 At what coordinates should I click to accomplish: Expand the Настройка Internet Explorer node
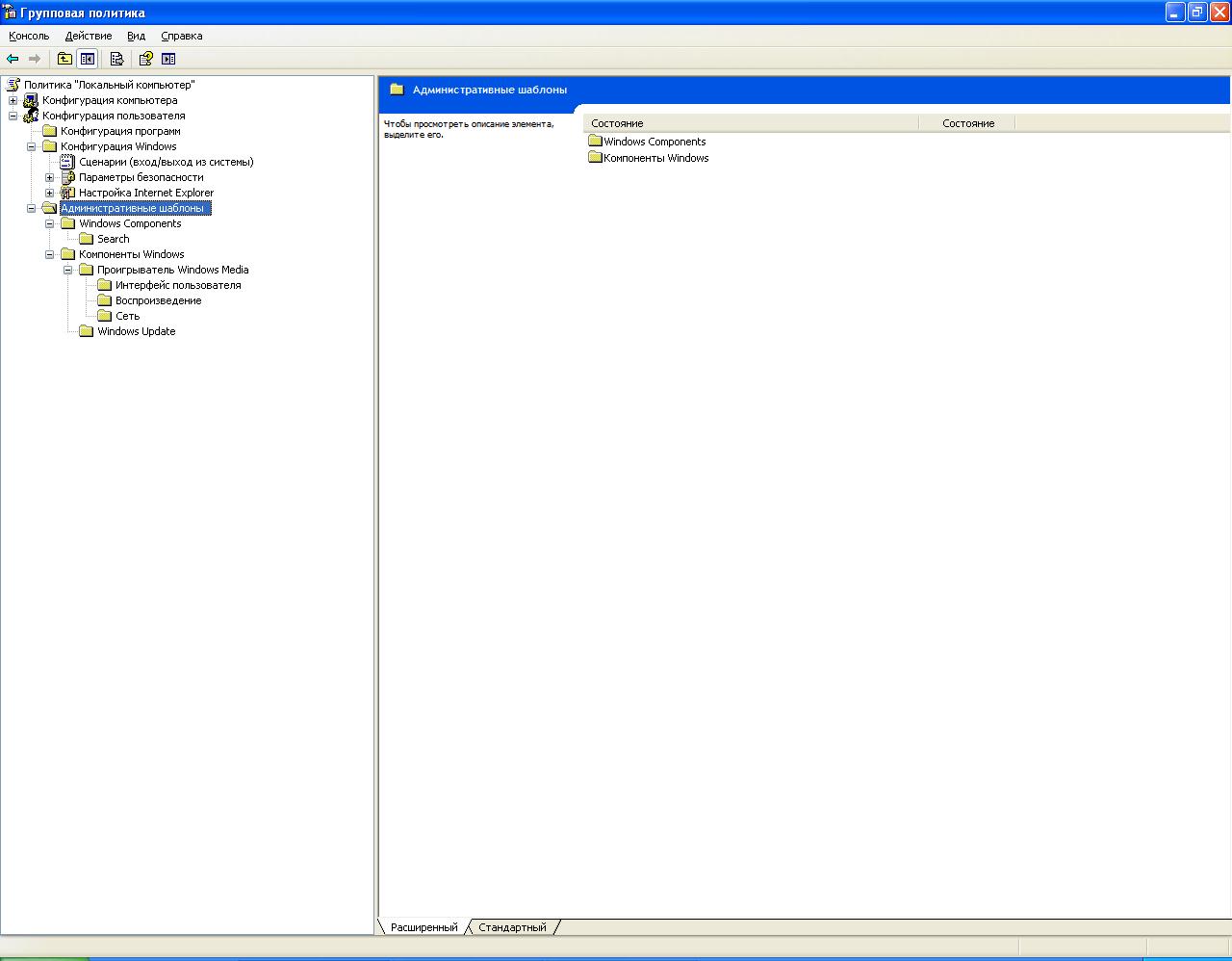click(50, 193)
